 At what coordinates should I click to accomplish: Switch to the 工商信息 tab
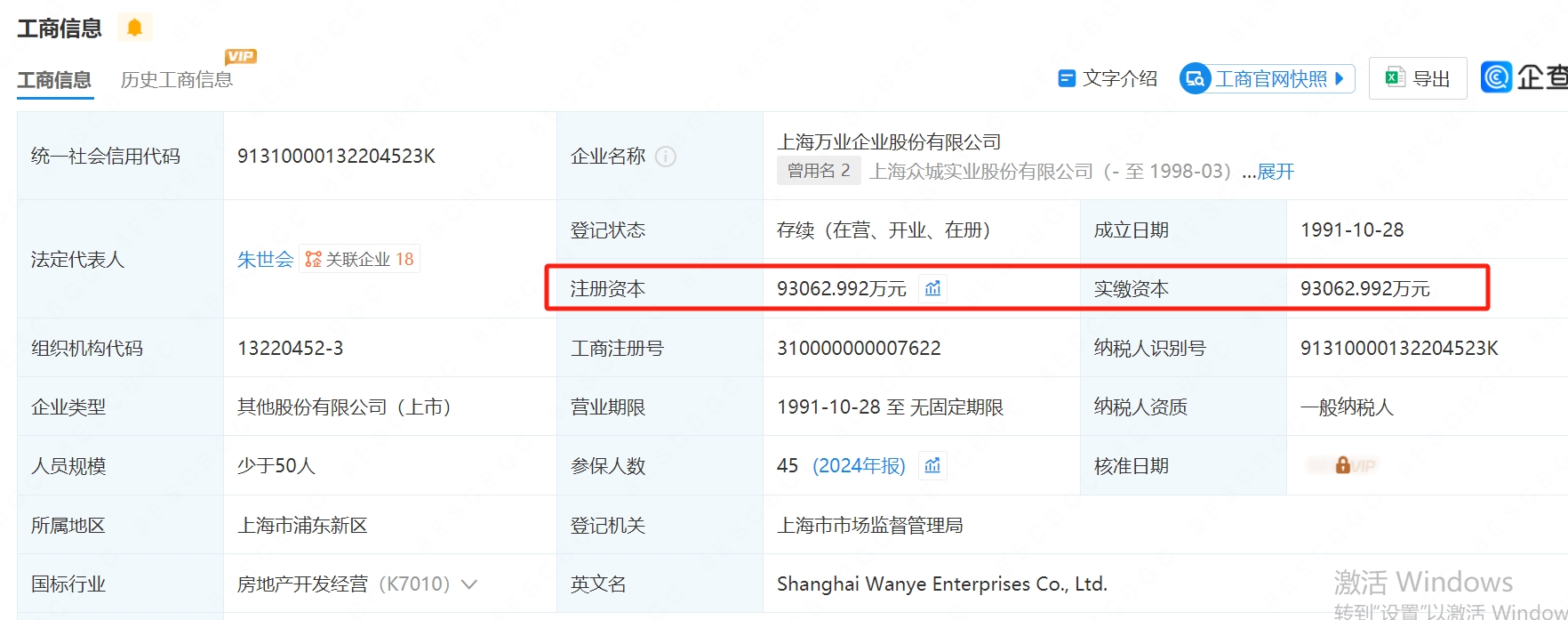click(54, 80)
